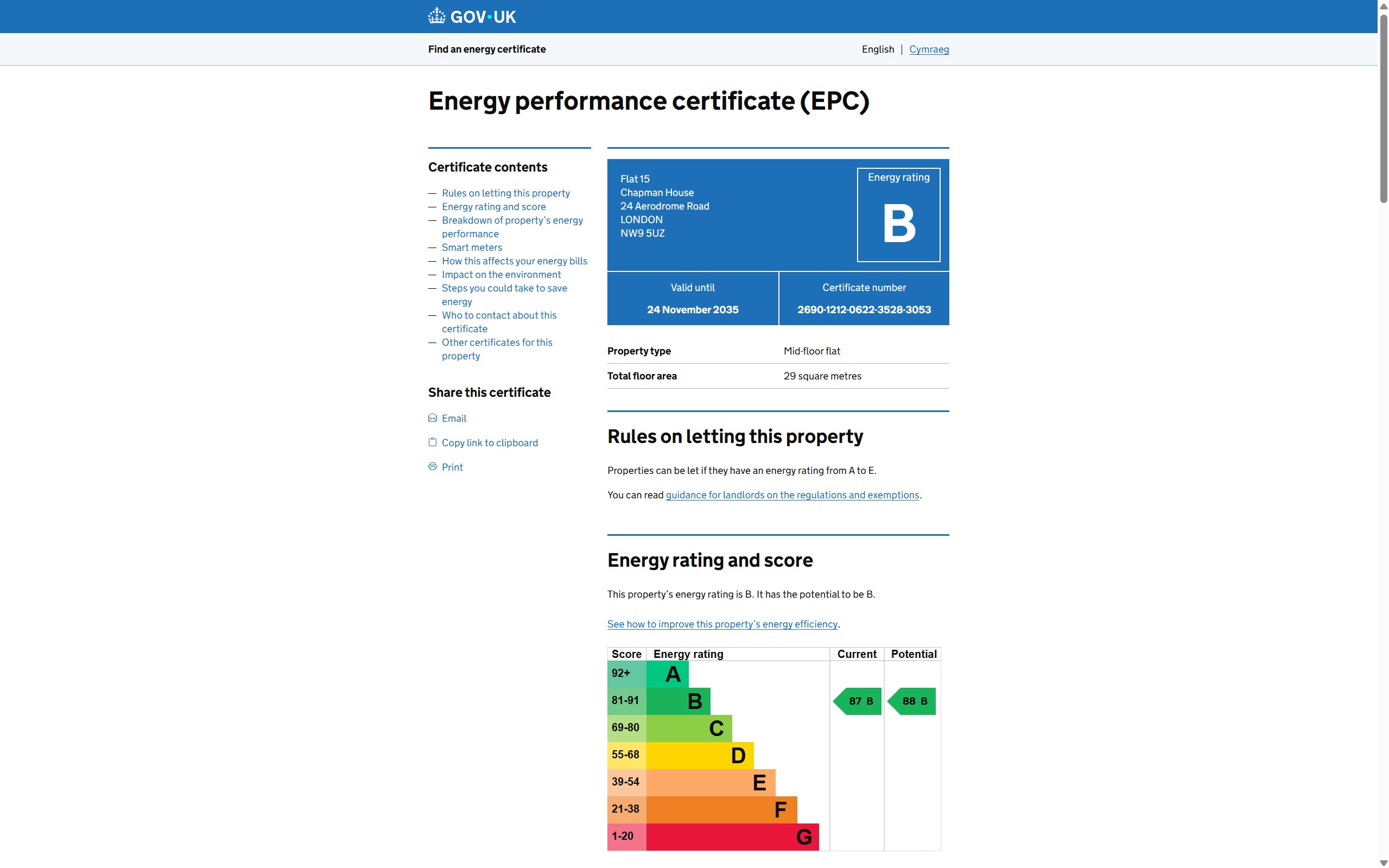Click the scroll down arrow of the scrollbar
The width and height of the screenshot is (1389, 868).
pyautogui.click(x=1383, y=862)
